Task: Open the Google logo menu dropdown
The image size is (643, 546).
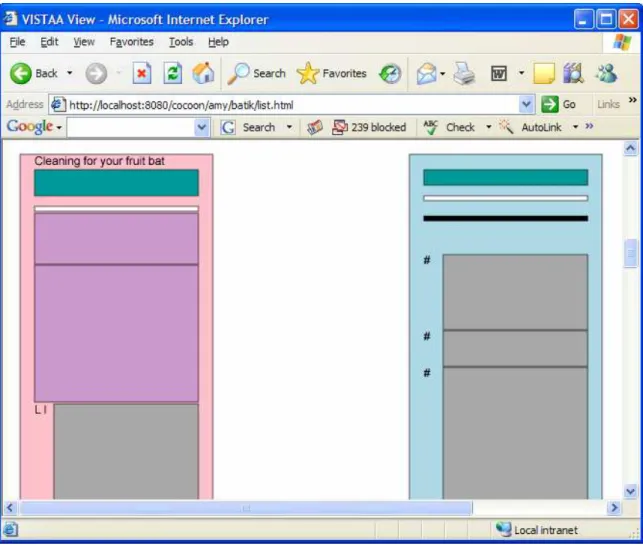Action: (59, 128)
